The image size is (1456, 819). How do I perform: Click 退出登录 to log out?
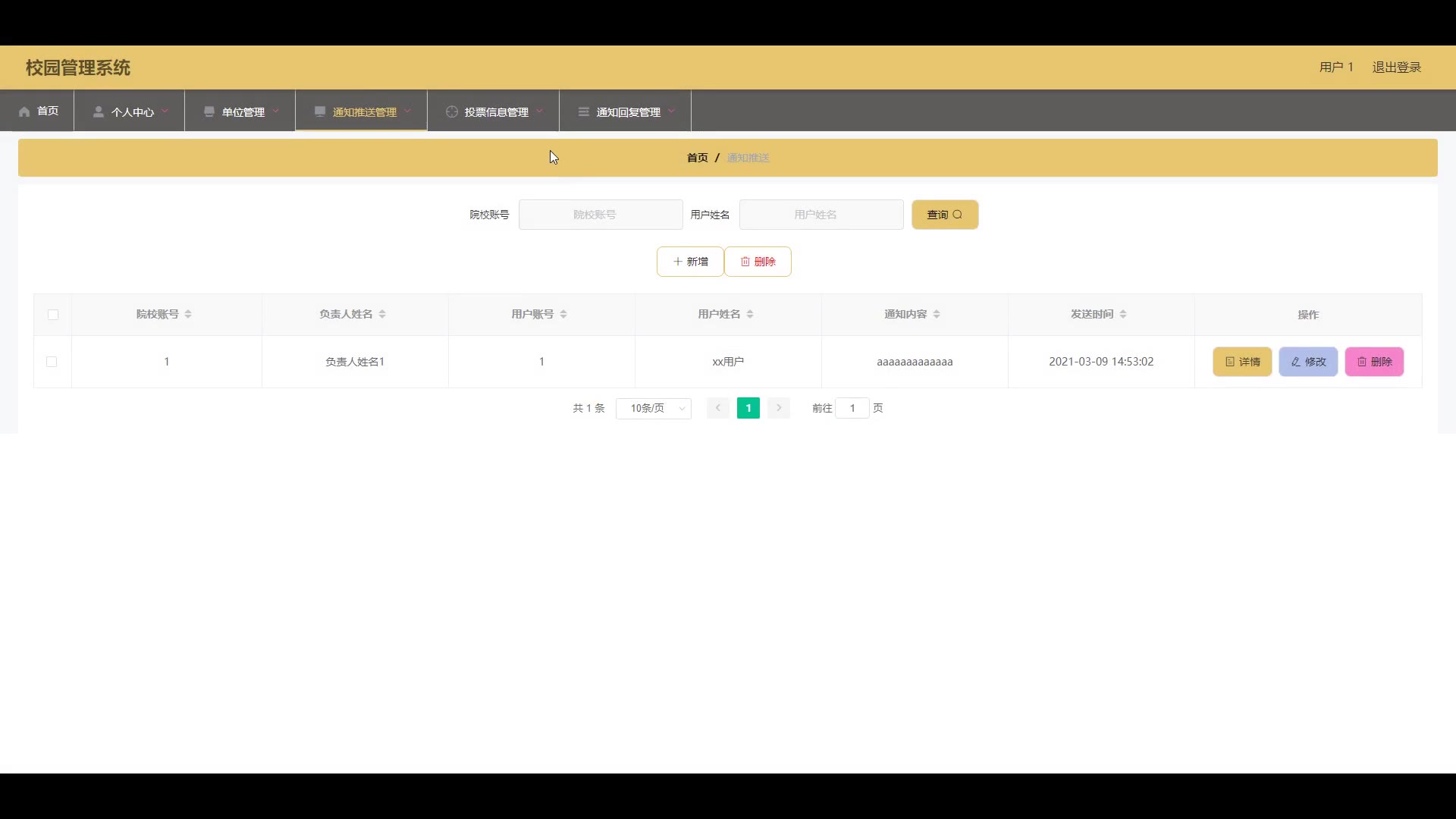(x=1396, y=67)
